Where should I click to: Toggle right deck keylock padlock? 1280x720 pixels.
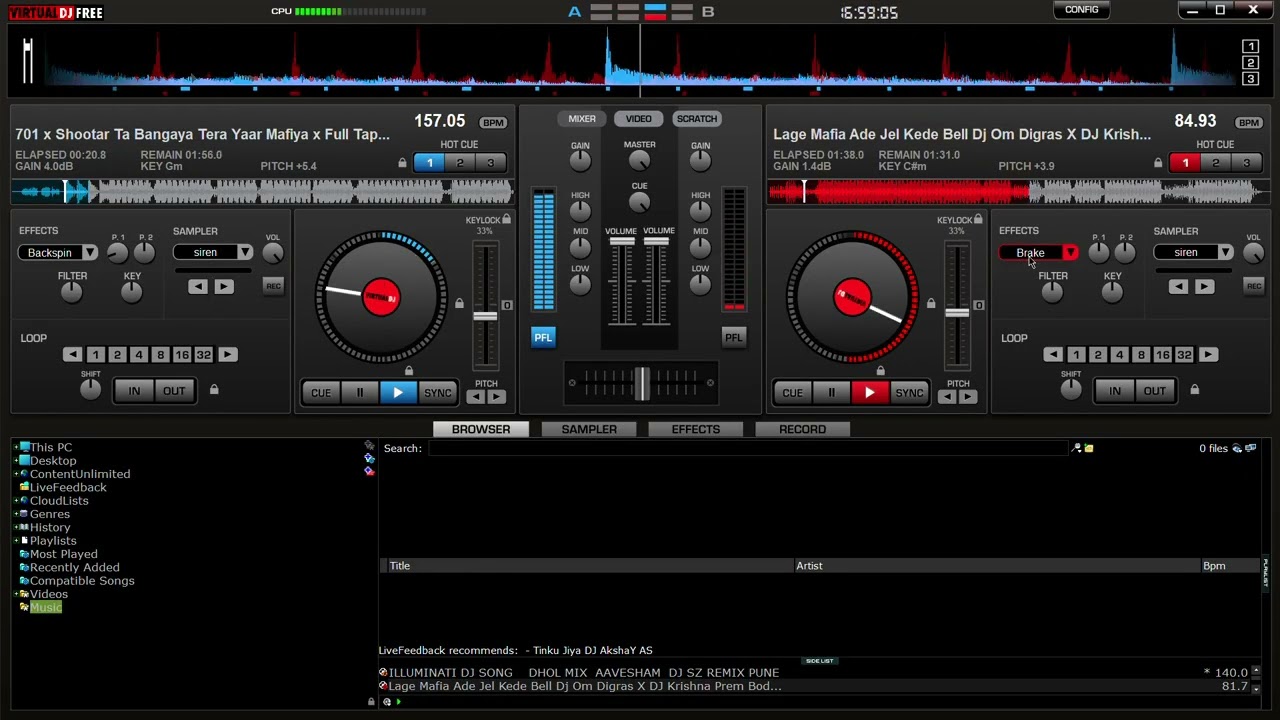tap(978, 220)
